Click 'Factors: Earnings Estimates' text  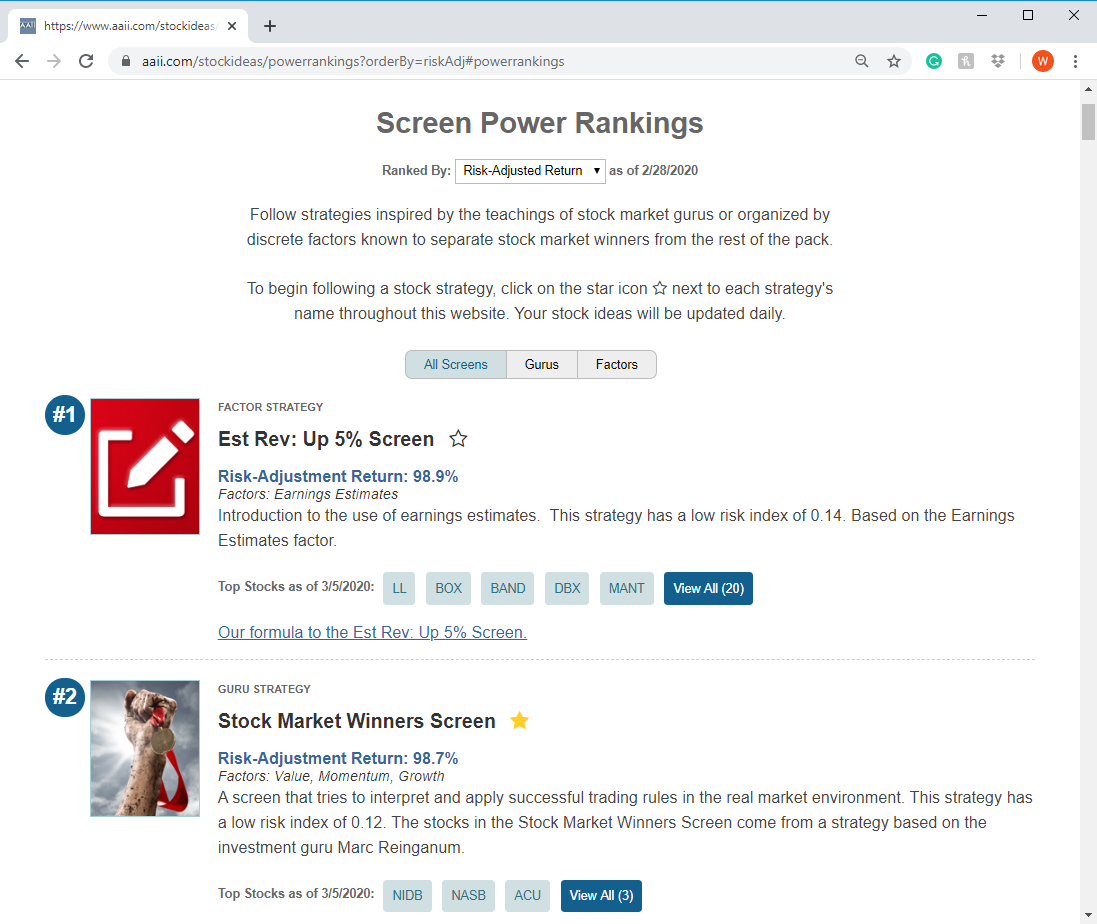(308, 495)
